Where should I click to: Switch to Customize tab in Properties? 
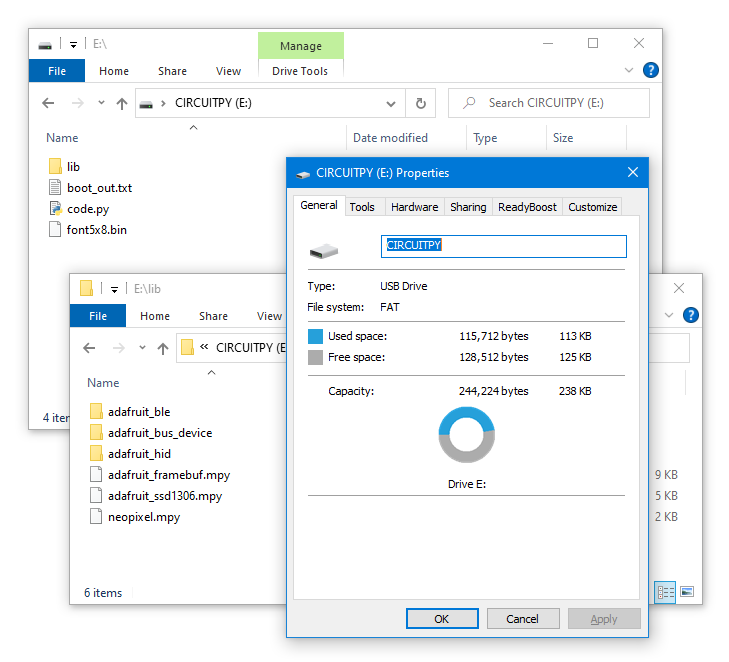(592, 207)
